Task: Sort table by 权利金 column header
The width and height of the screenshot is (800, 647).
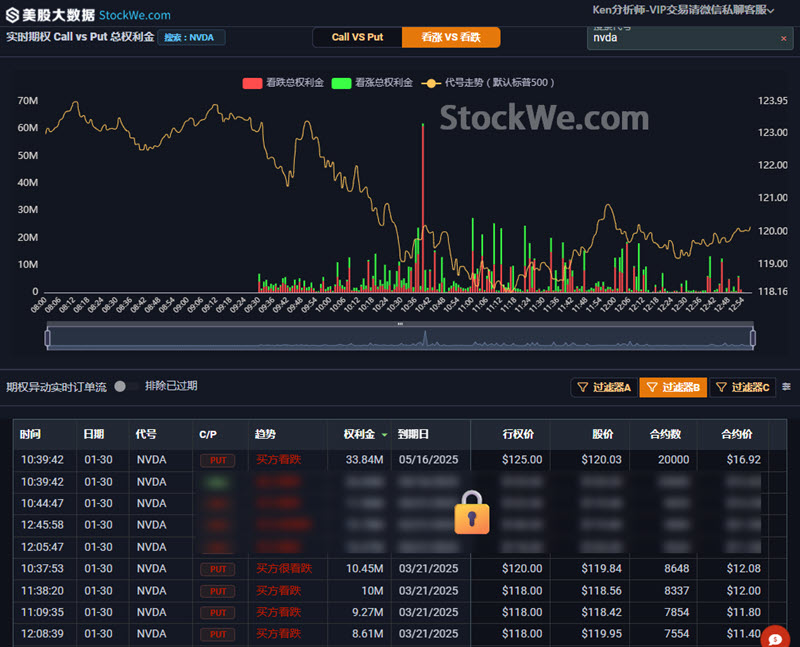Action: [359, 434]
